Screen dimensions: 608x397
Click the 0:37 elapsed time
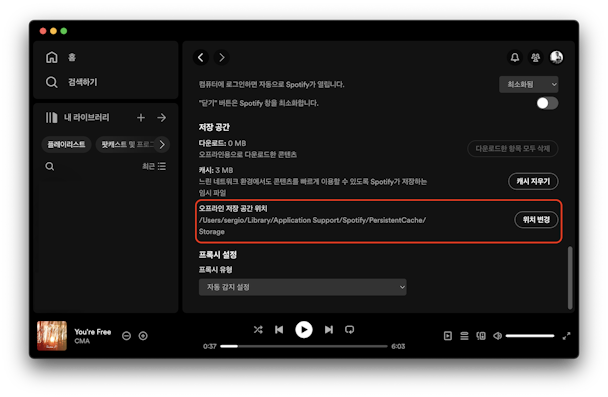click(209, 346)
